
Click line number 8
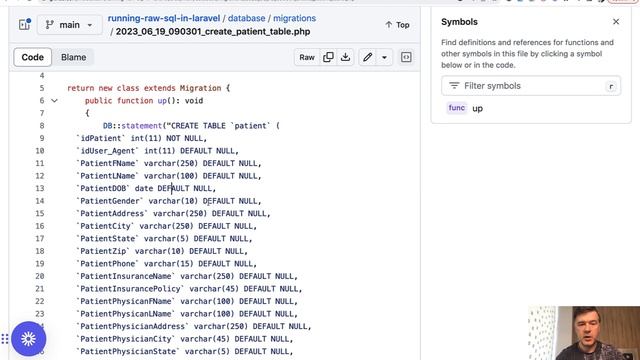[42, 126]
